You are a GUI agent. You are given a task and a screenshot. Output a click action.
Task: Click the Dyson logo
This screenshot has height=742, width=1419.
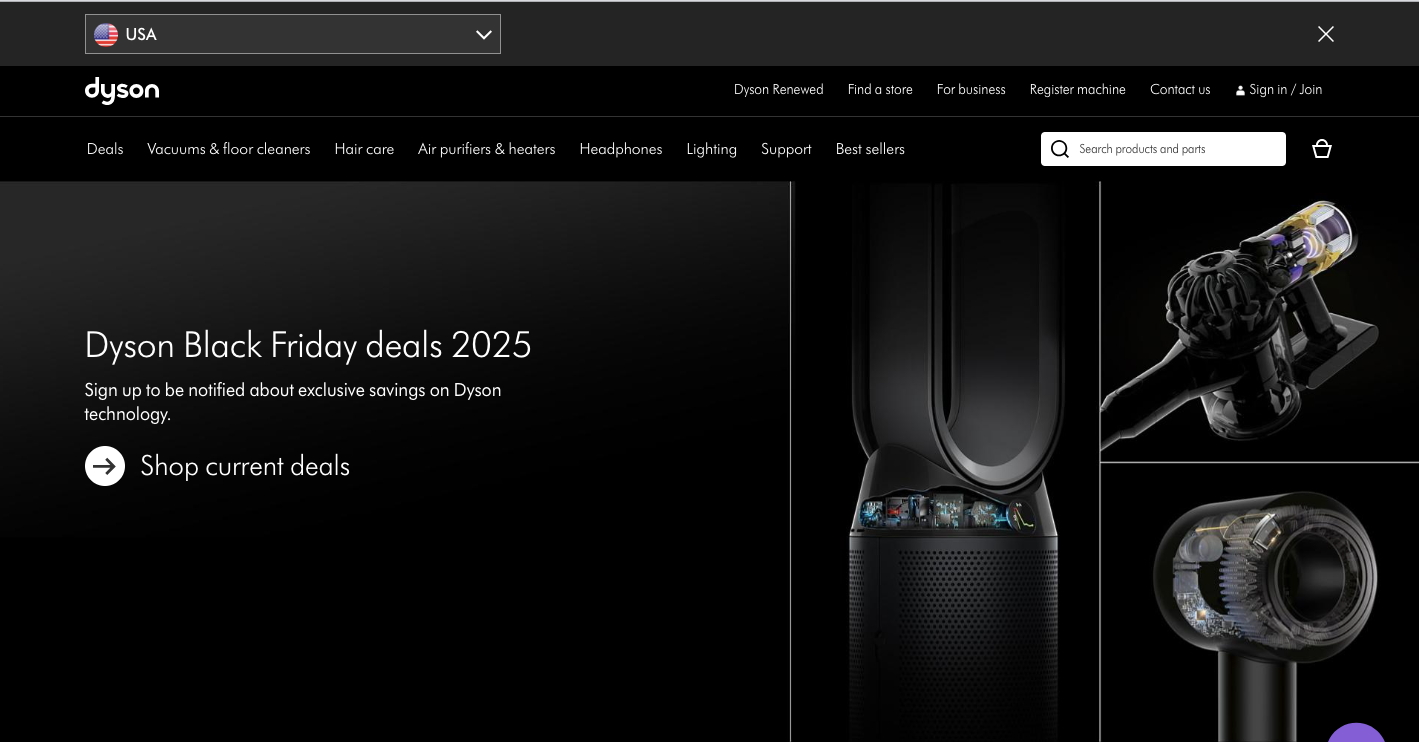tap(122, 90)
